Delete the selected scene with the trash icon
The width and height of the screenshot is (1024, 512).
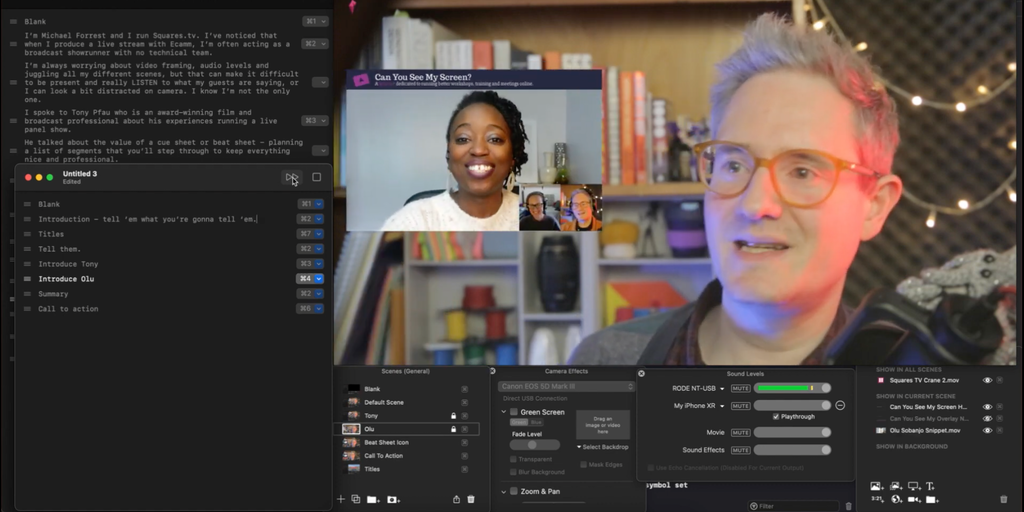[471, 498]
